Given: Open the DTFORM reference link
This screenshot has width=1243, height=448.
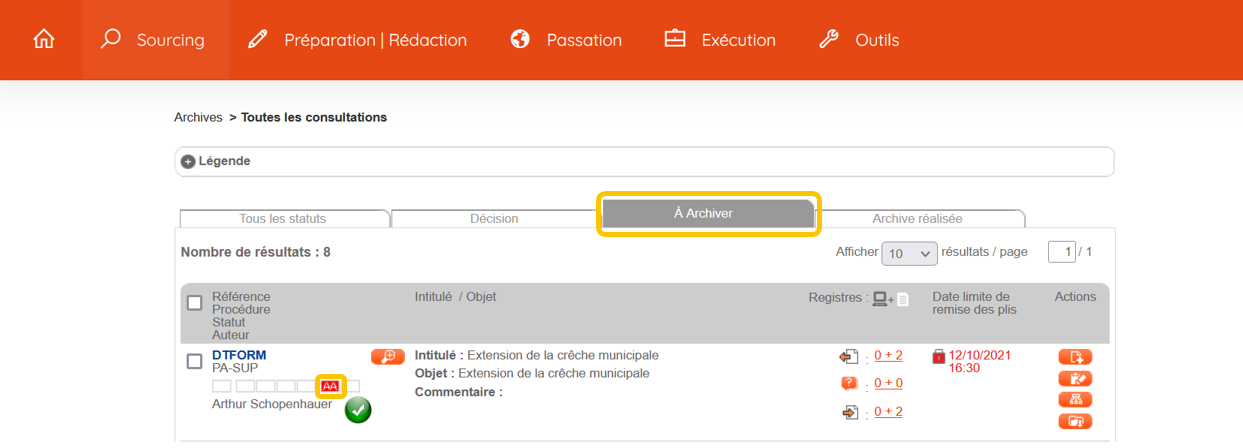Looking at the screenshot, I should 239,355.
